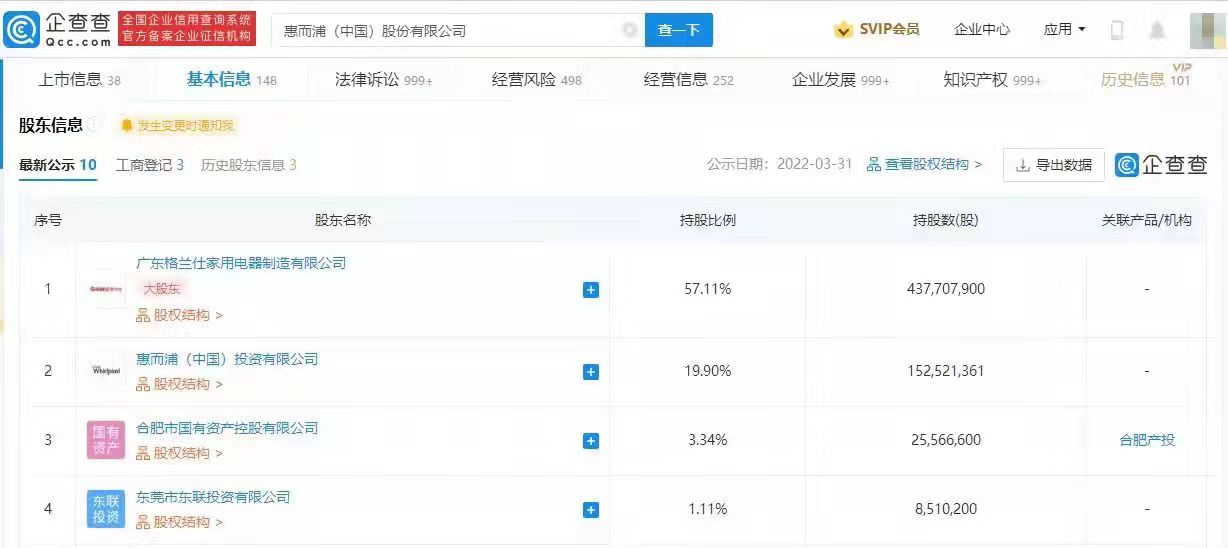Screen dimensions: 1228x548
Task: Open the notification bell icon
Action: click(x=1157, y=30)
